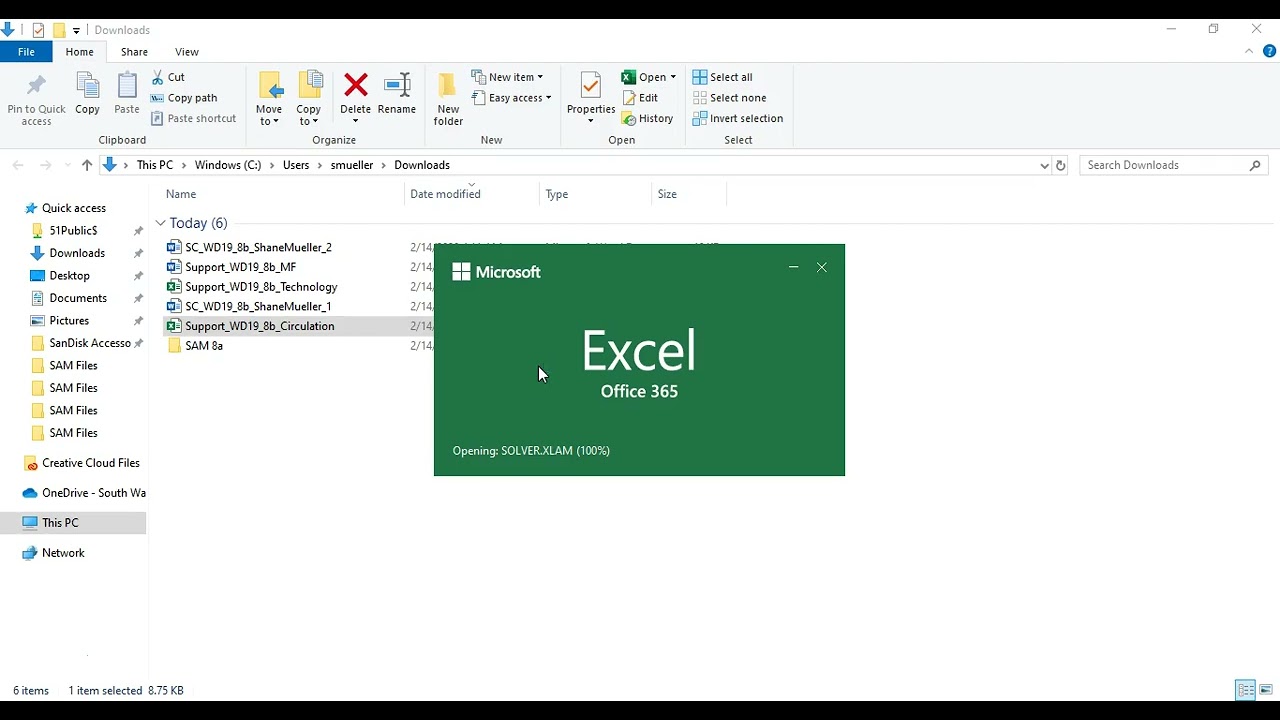Viewport: 1280px width, 720px height.
Task: Expand address bar history dropdown
Action: [x=1044, y=165]
